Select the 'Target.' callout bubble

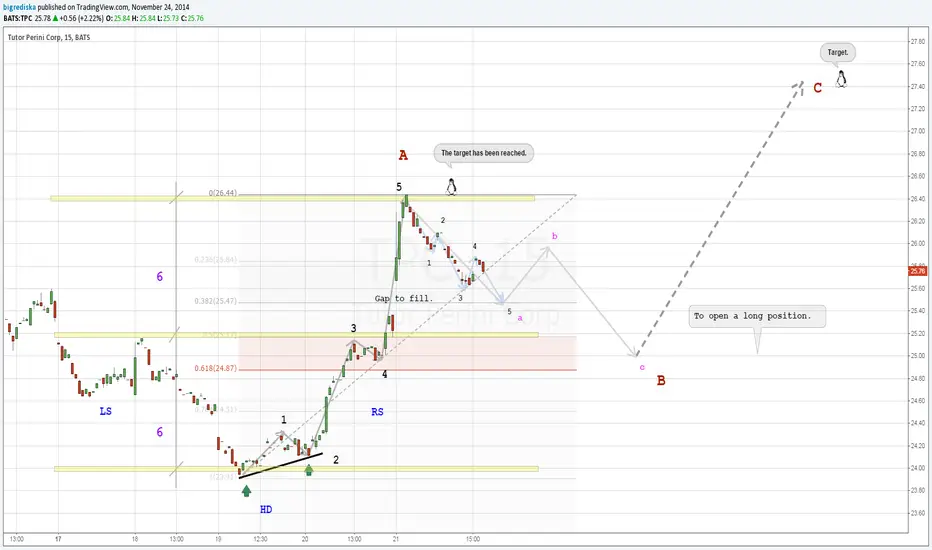[x=838, y=52]
